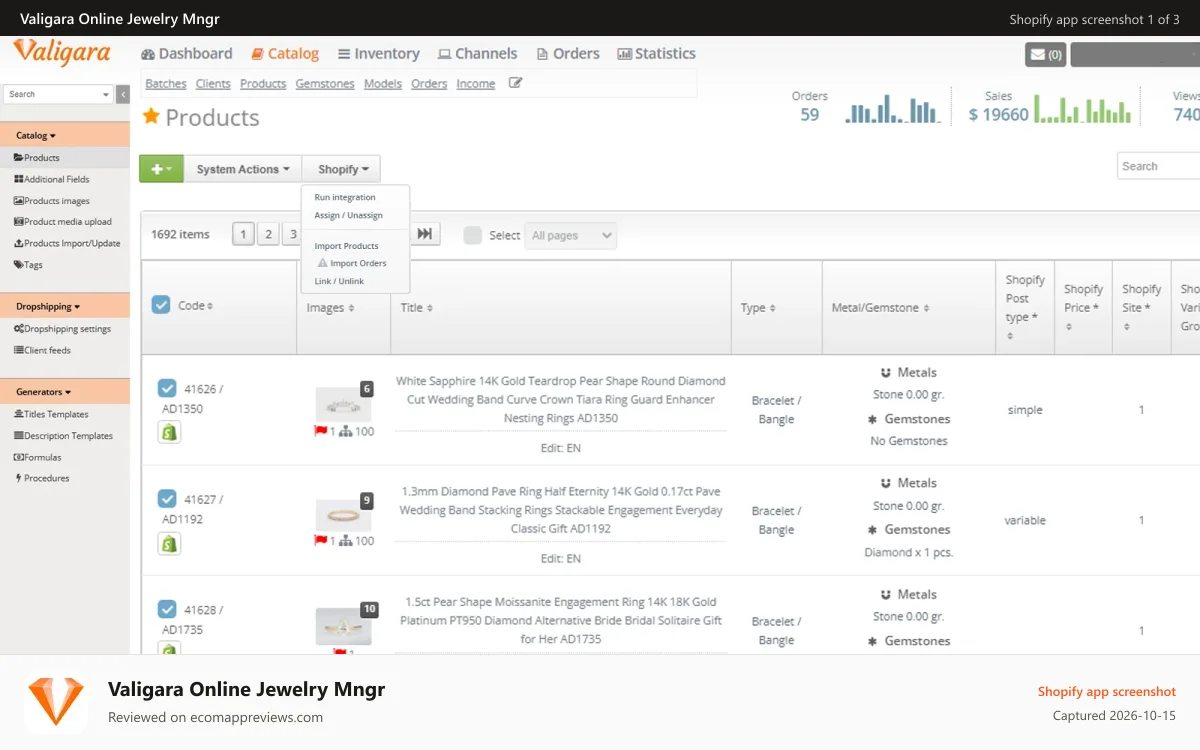Image resolution: width=1200 pixels, height=750 pixels.
Task: Tick the Select checkbox near All pages
Action: (x=473, y=235)
